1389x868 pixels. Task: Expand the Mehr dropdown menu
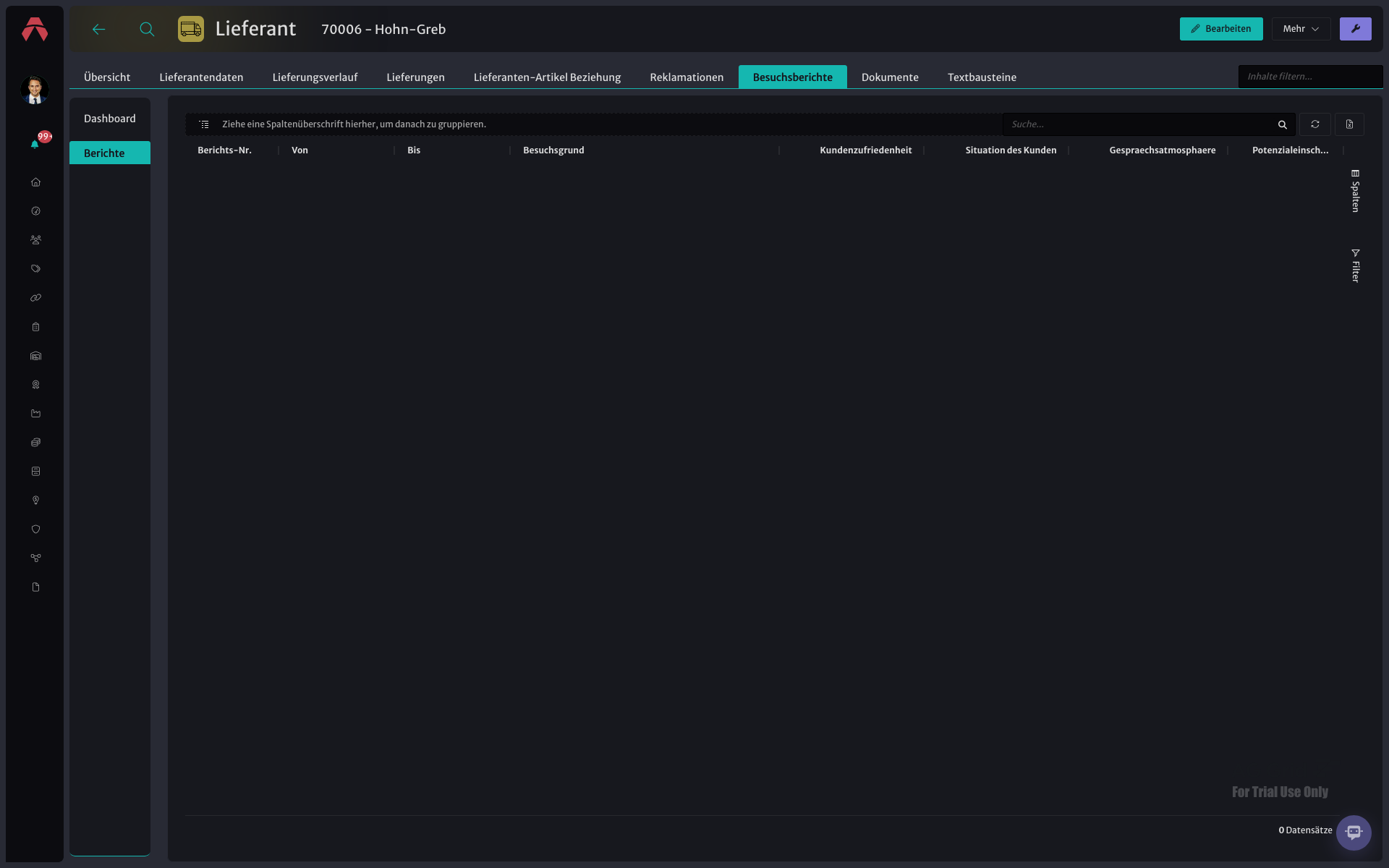point(1301,29)
